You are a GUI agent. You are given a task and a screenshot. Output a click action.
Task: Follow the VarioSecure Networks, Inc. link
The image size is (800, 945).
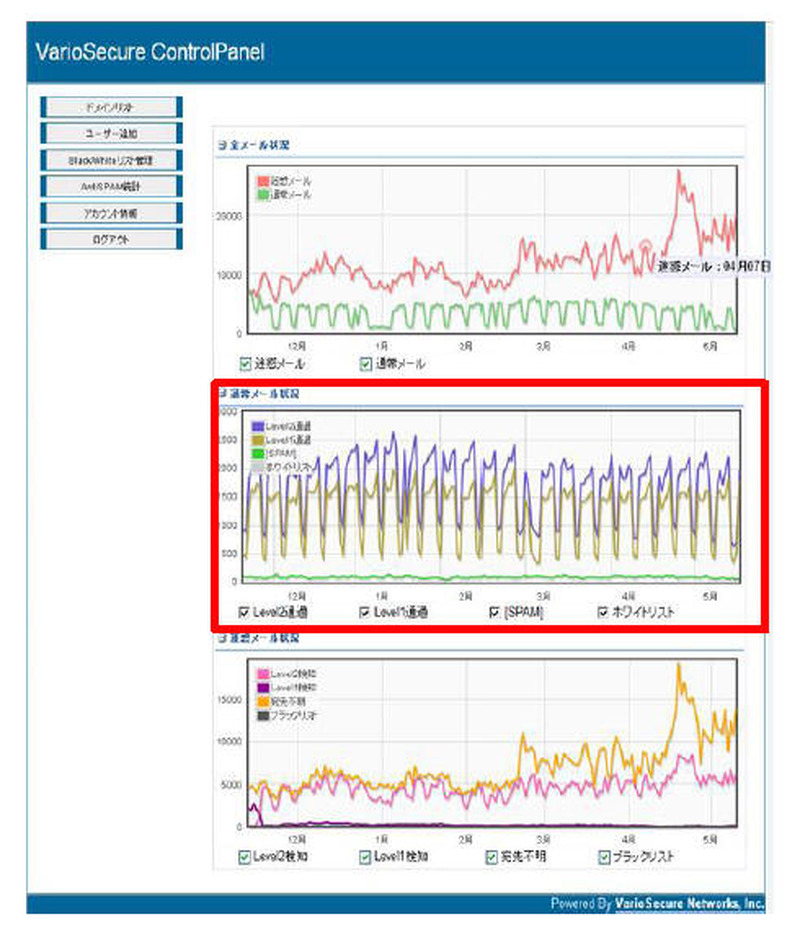point(689,904)
